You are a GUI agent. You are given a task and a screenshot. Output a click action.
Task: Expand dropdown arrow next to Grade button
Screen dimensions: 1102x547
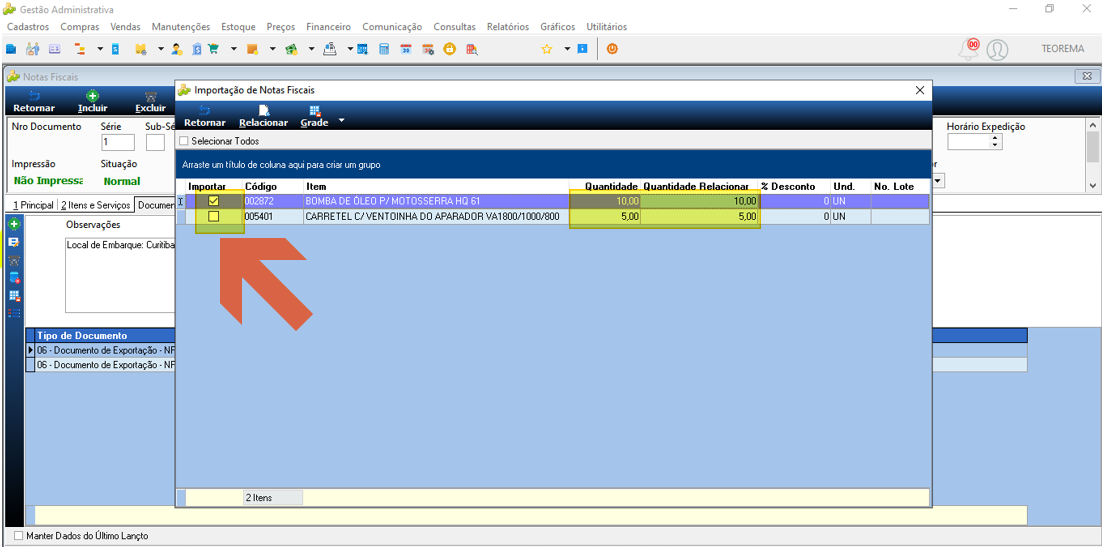[x=342, y=120]
